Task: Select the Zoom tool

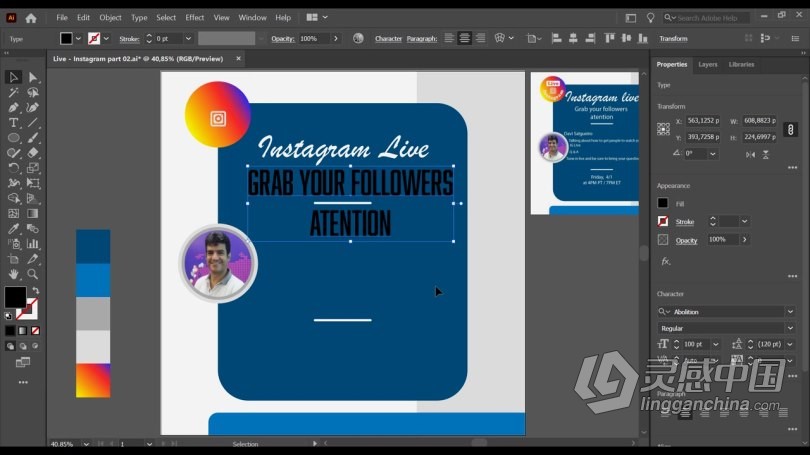Action: pos(33,274)
